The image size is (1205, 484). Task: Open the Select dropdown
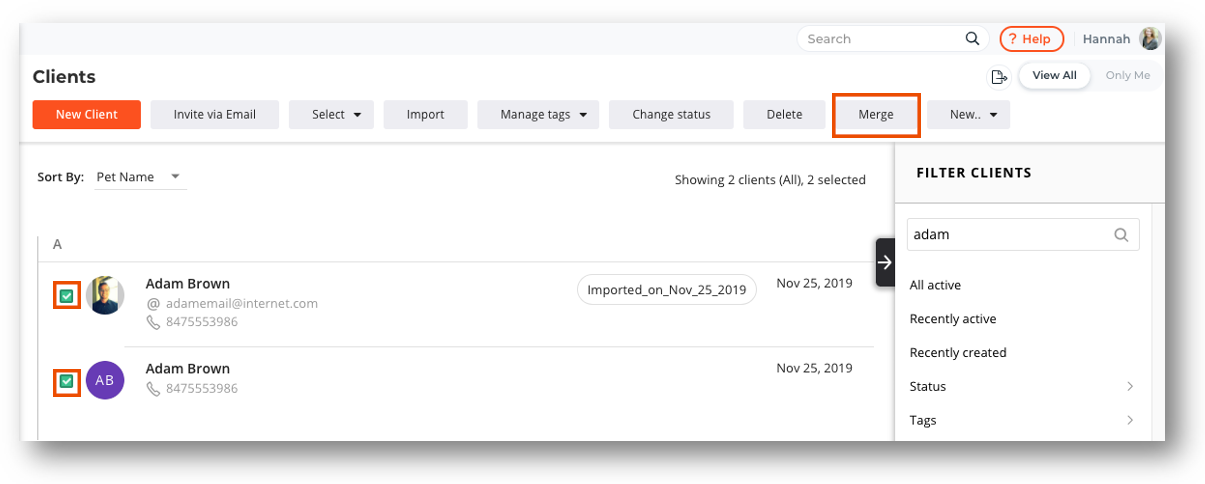point(331,115)
